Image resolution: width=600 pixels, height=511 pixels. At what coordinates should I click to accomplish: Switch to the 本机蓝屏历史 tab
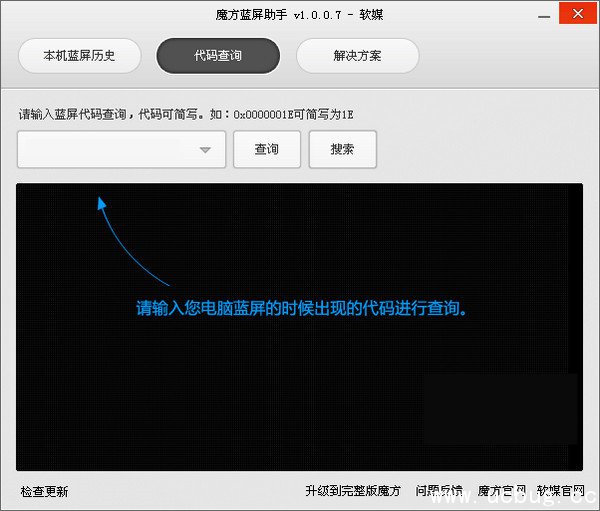(79, 56)
